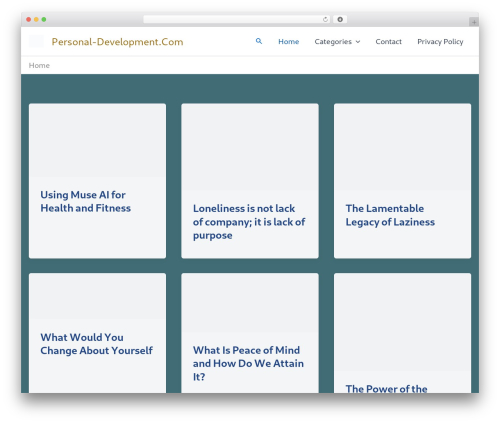Image resolution: width=500 pixels, height=423 pixels.
Task: Open Personal-Development.Com site title link
Action: 117,42
